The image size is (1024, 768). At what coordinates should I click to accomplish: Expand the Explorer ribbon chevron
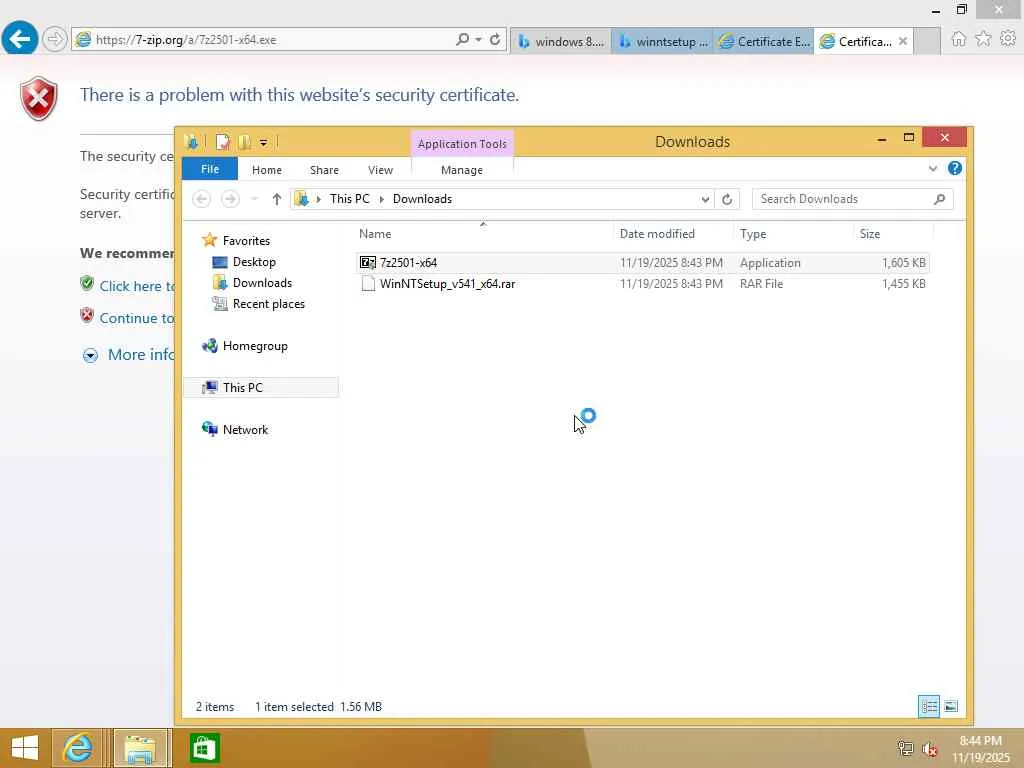(x=933, y=168)
